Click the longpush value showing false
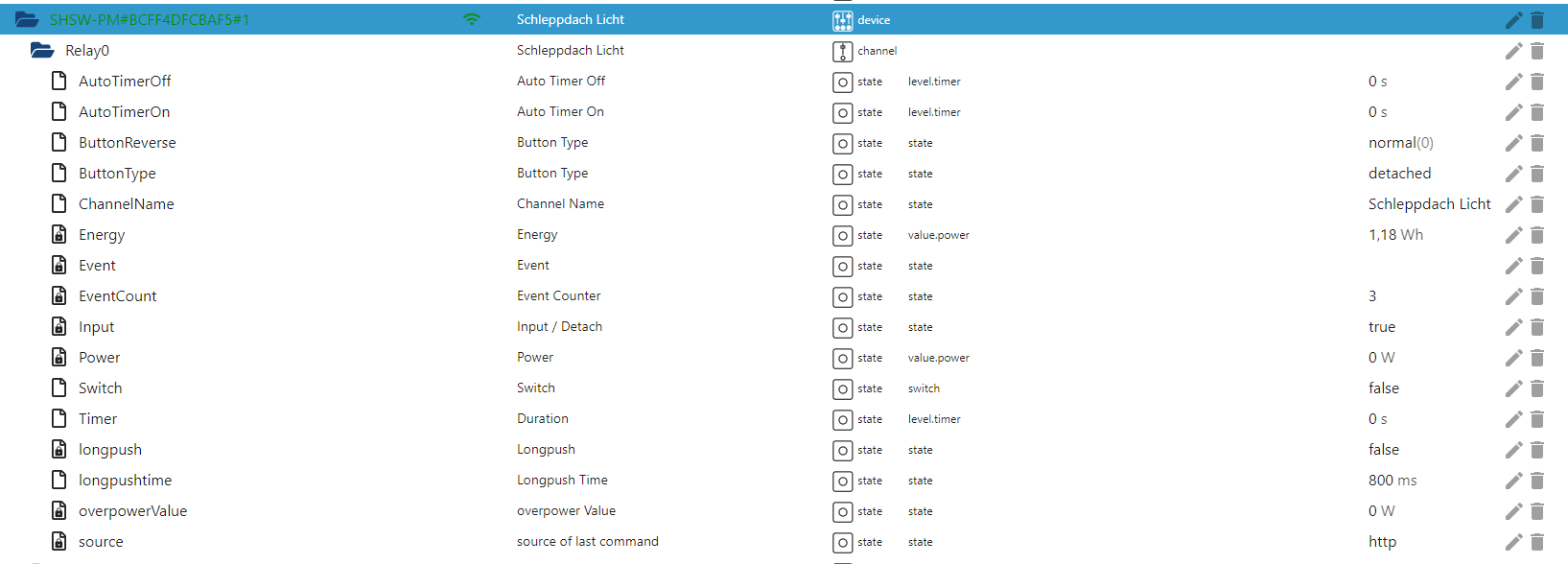The height and width of the screenshot is (564, 1568). click(1383, 450)
